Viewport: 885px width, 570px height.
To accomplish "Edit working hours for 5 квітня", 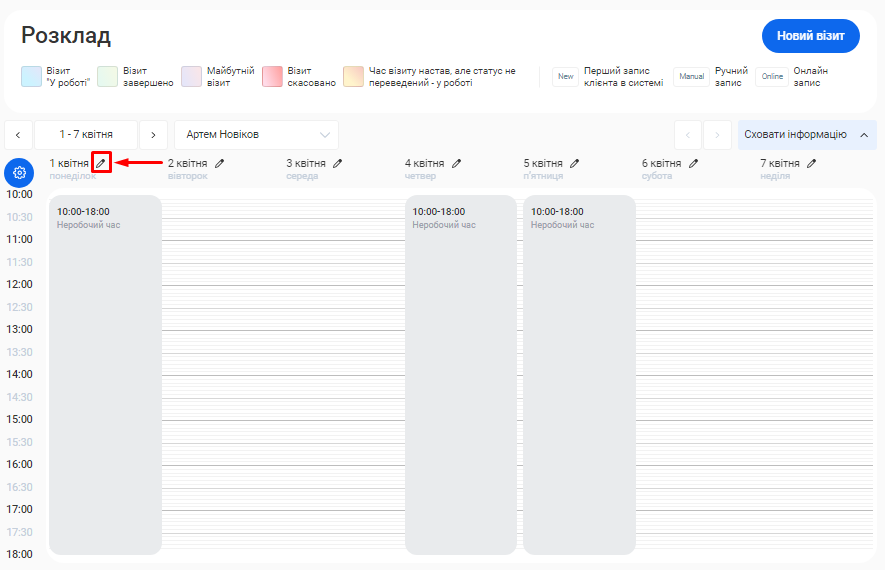I will (575, 163).
